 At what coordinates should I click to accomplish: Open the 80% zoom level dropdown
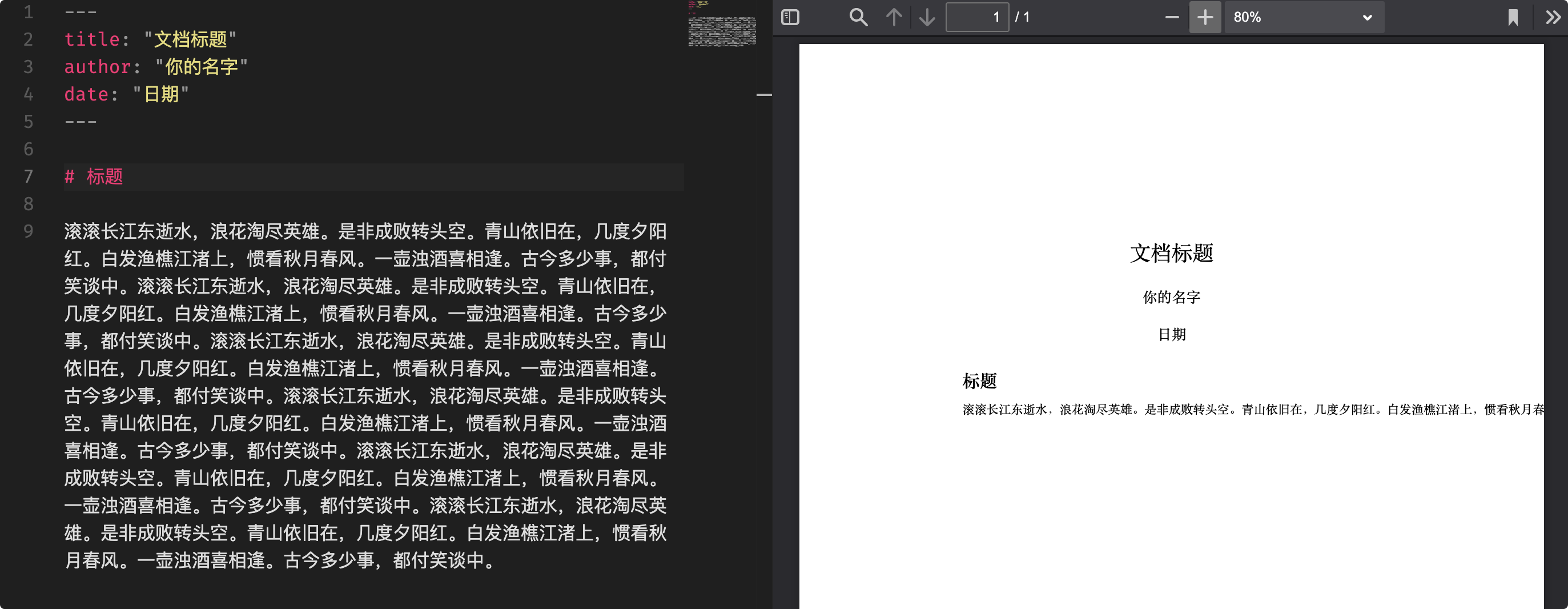[1302, 17]
